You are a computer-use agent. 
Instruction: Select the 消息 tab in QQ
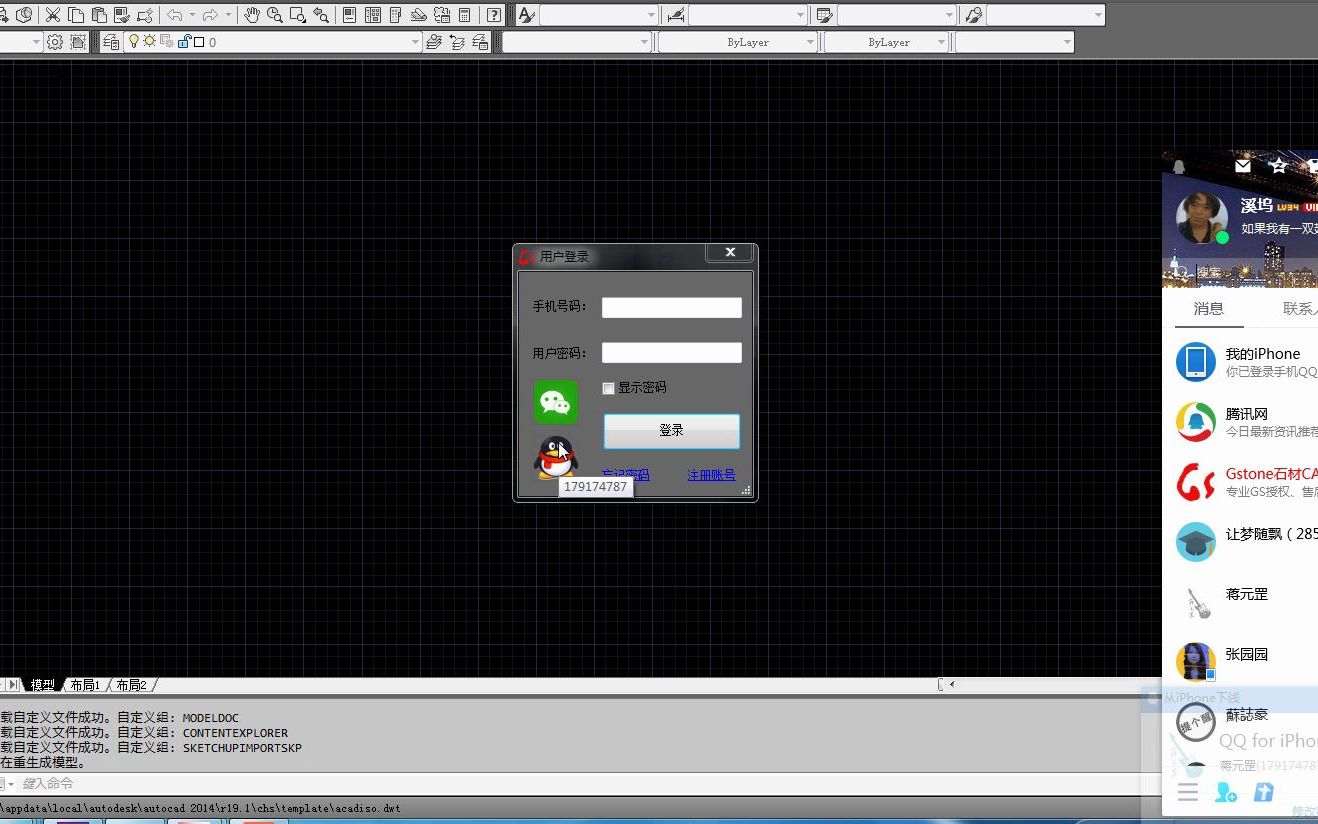(1209, 309)
